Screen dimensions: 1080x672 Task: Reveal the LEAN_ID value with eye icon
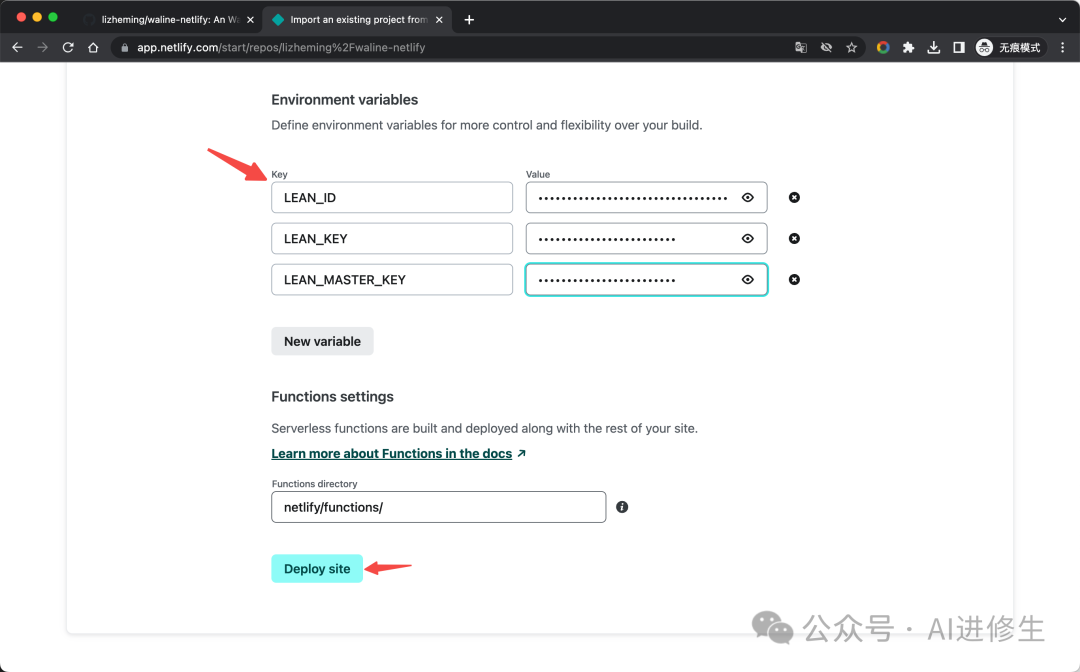(x=747, y=198)
